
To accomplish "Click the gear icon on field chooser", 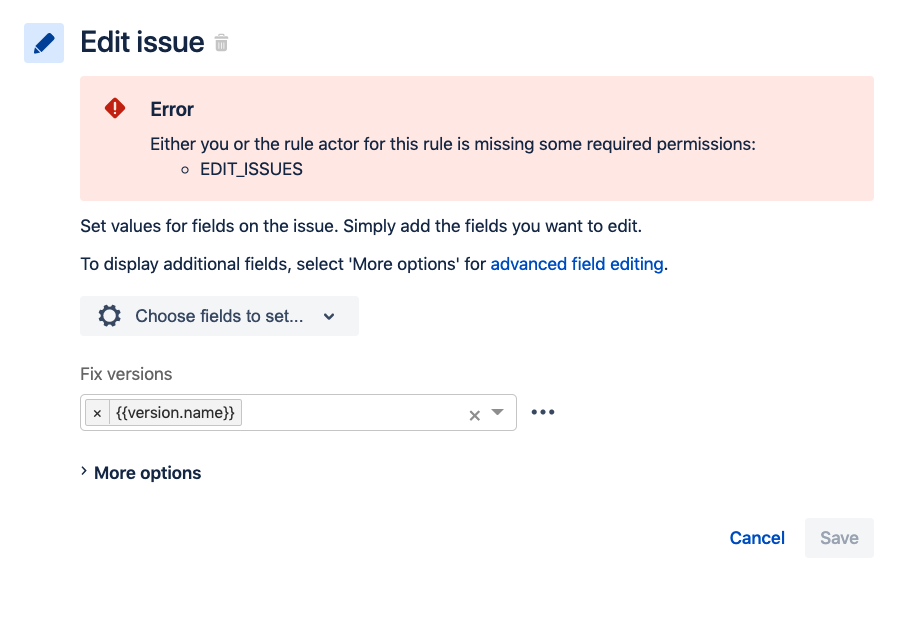I will (x=109, y=315).
